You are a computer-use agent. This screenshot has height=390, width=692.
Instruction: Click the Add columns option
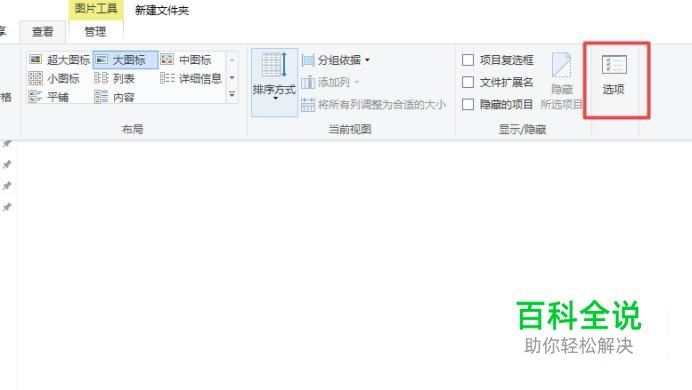330,82
